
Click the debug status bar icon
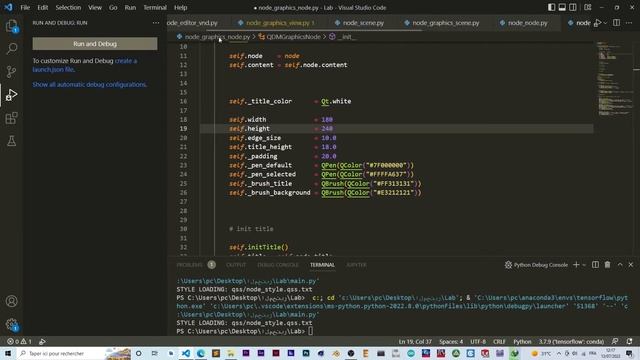click(x=42, y=341)
